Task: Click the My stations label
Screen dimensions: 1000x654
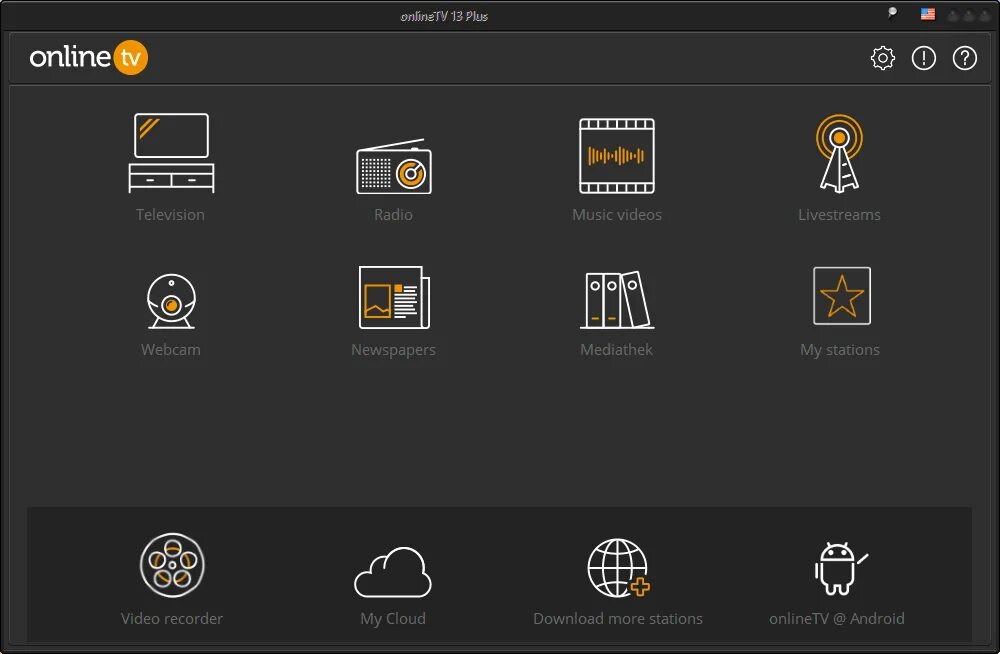Action: (x=840, y=350)
